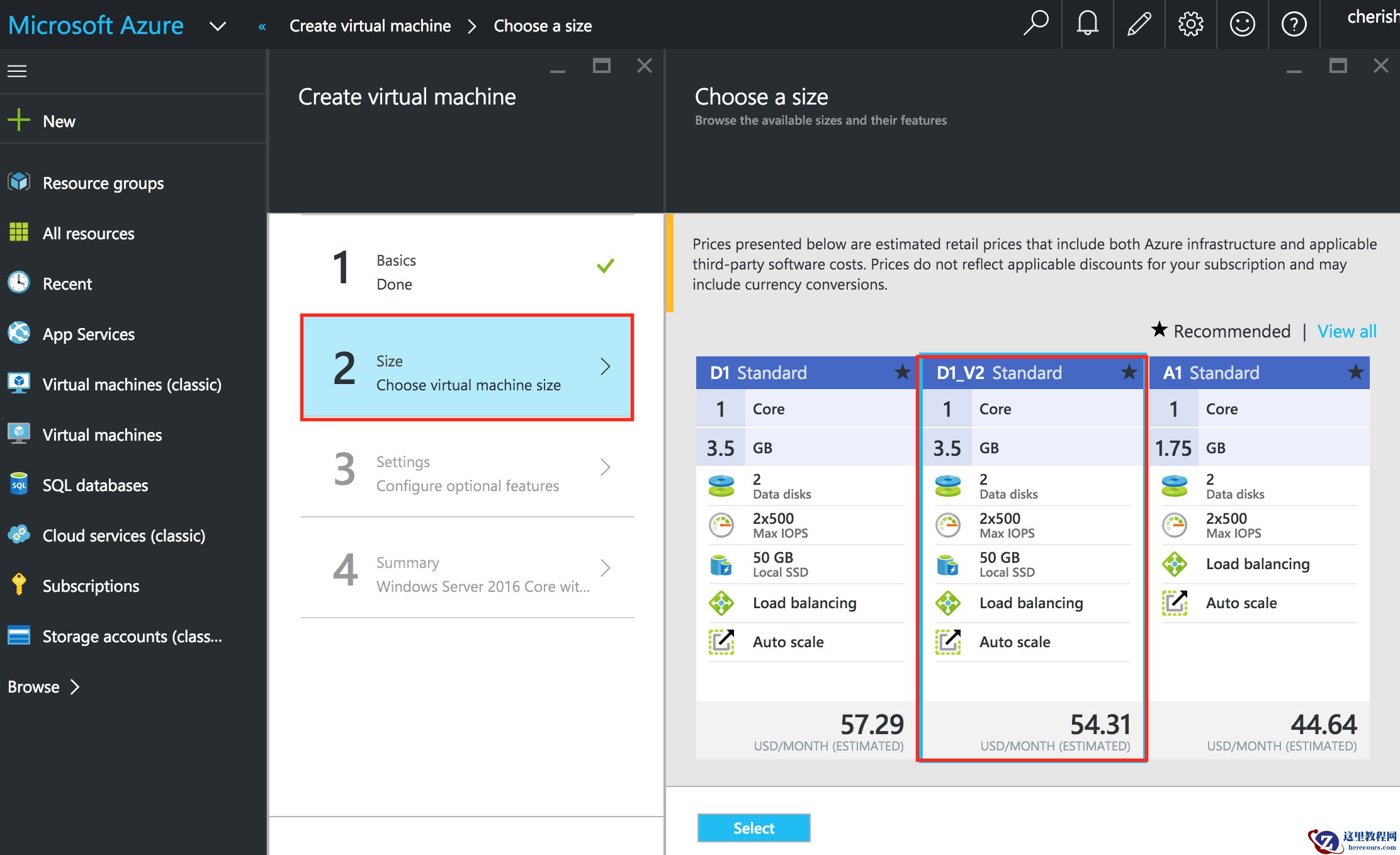
Task: Open step 3 Settings chevron
Action: (605, 467)
